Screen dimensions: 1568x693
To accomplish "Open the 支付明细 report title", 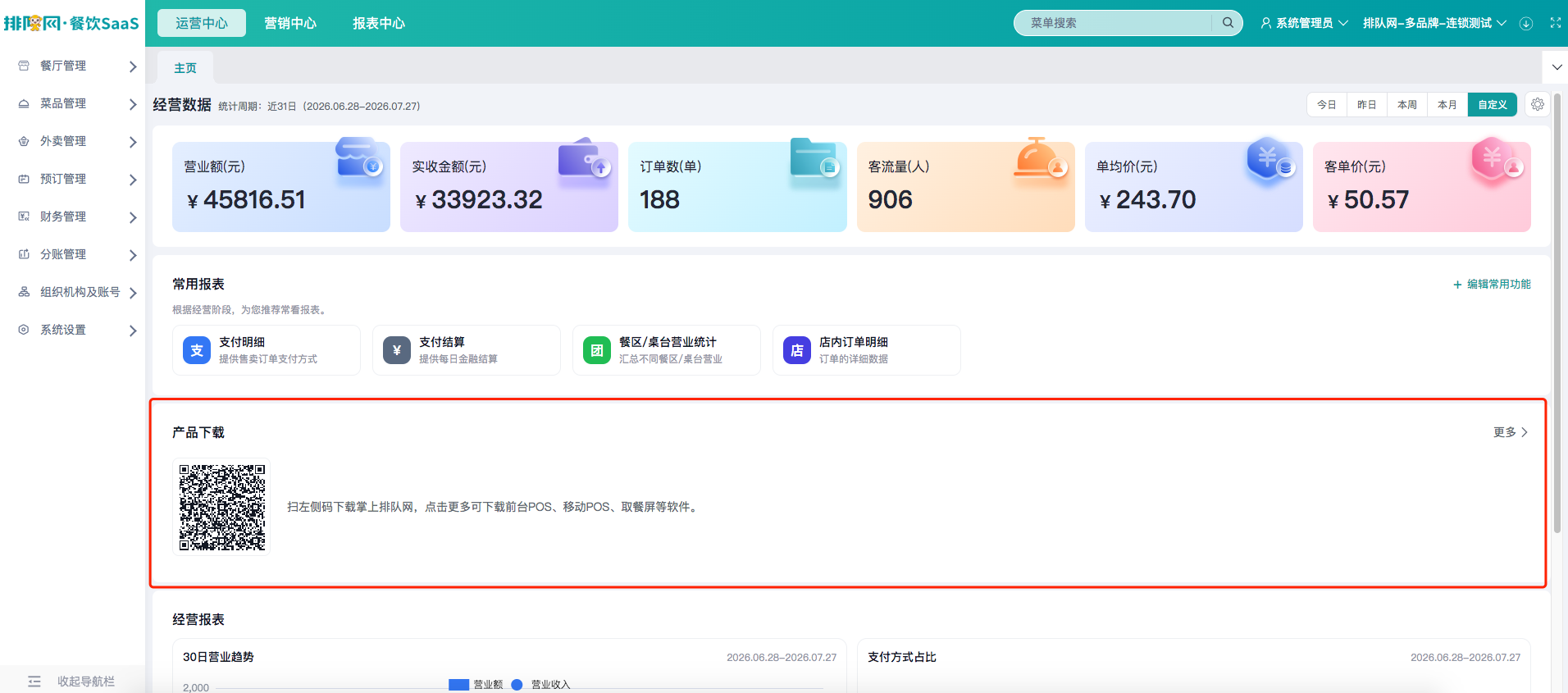I will point(242,342).
